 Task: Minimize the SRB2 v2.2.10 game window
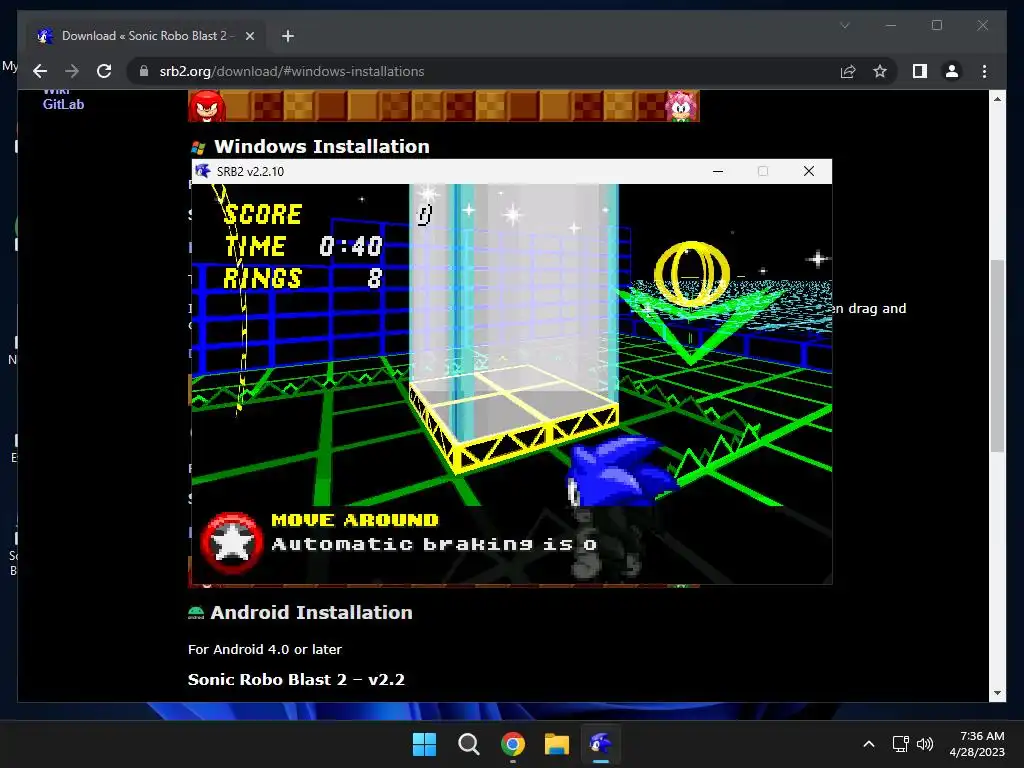[718, 171]
